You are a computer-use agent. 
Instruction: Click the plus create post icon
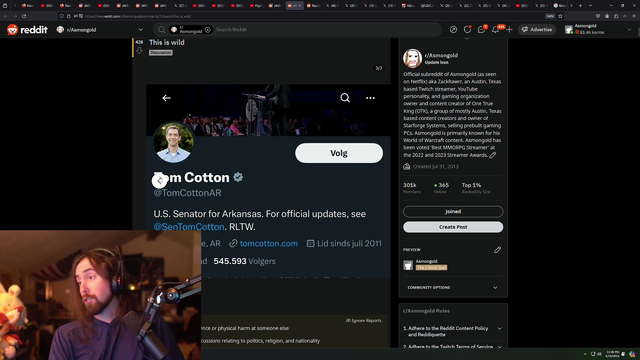tap(509, 29)
